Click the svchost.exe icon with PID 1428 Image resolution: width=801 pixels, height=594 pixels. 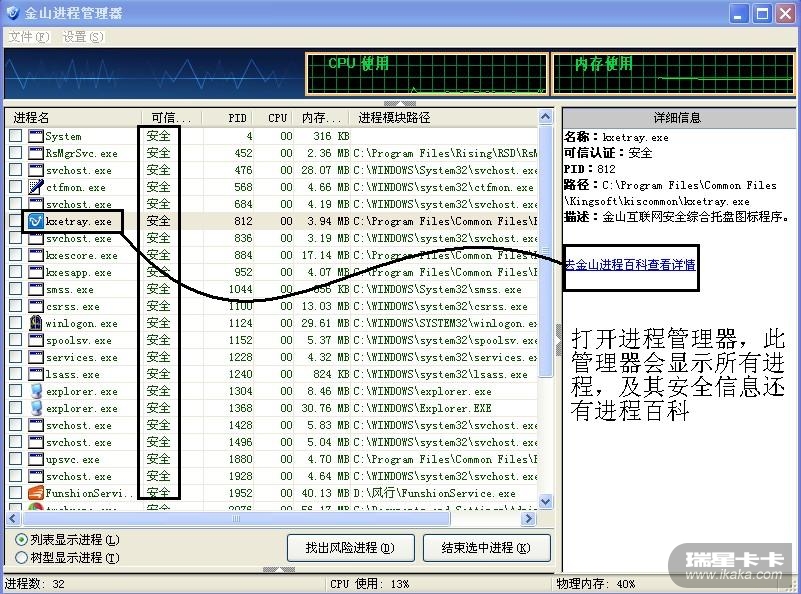coord(36,425)
